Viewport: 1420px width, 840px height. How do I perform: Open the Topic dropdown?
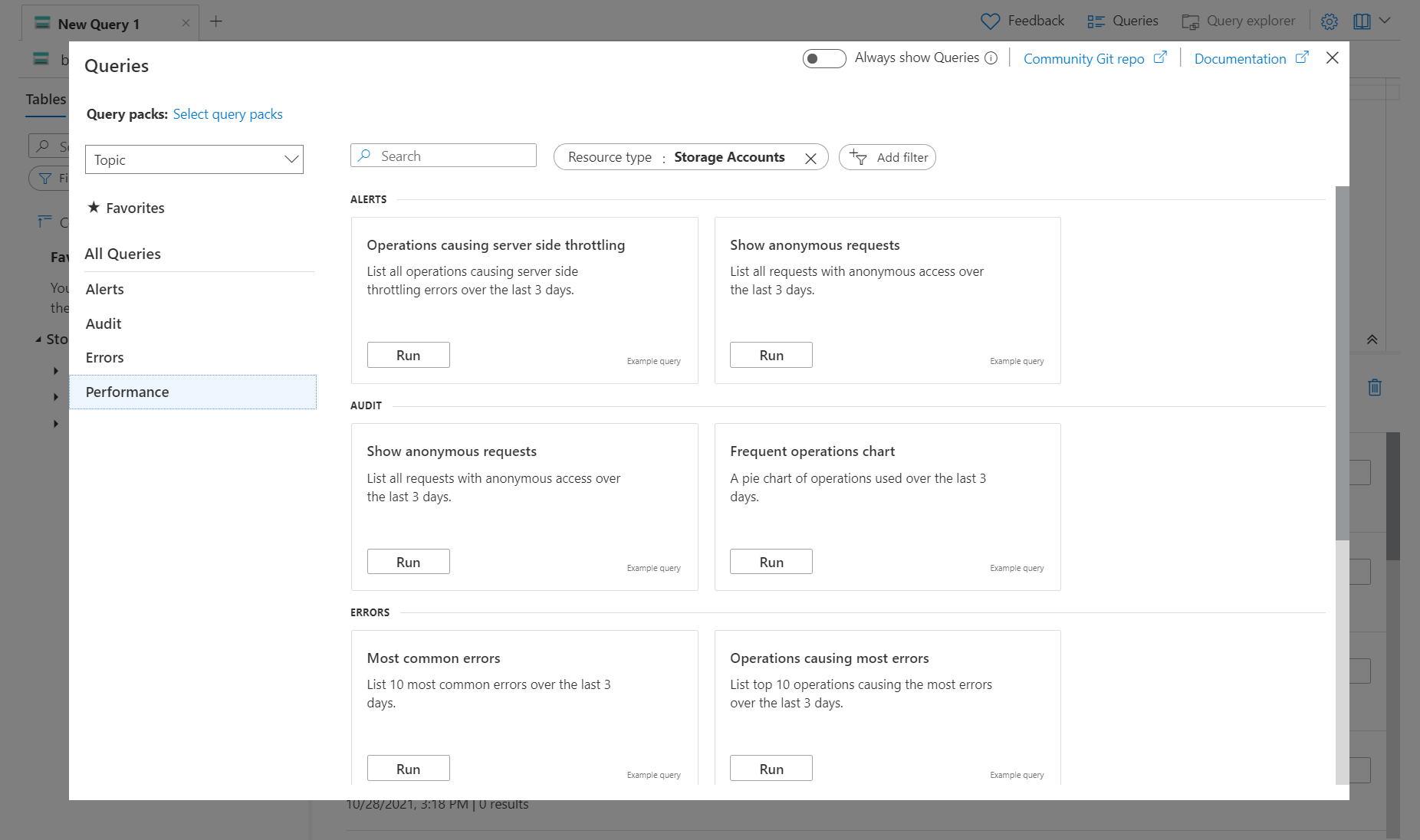tap(194, 159)
